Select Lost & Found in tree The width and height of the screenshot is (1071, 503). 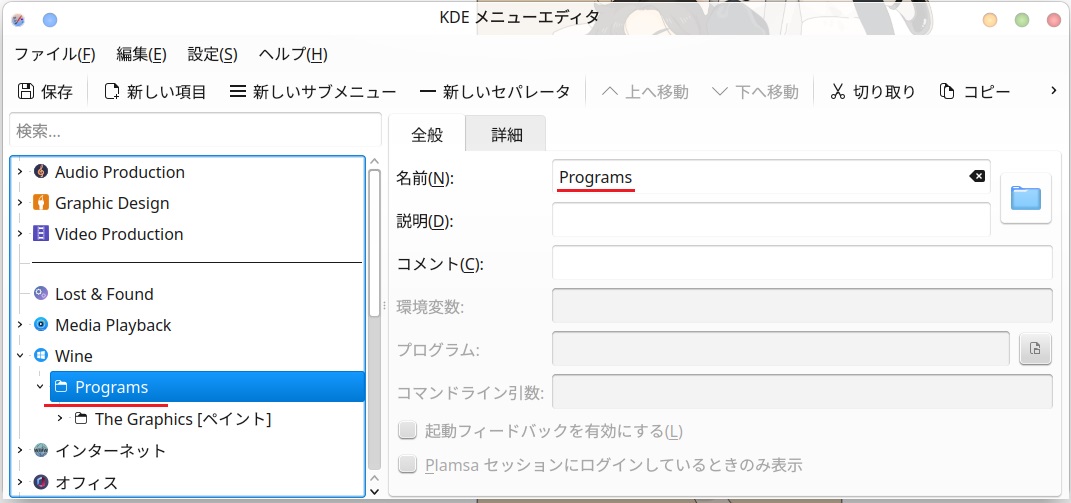[104, 294]
